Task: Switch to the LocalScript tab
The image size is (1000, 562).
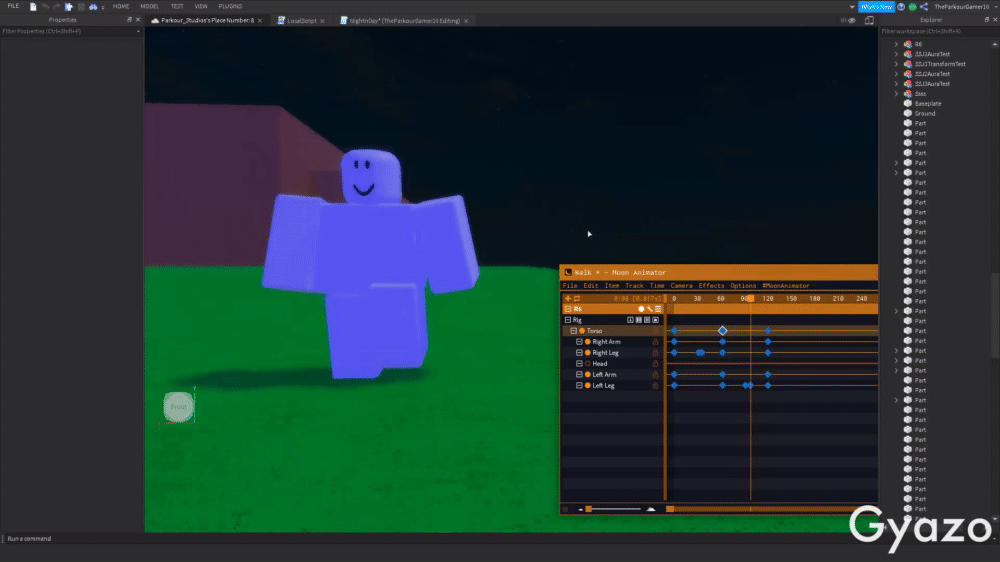Action: (x=301, y=20)
